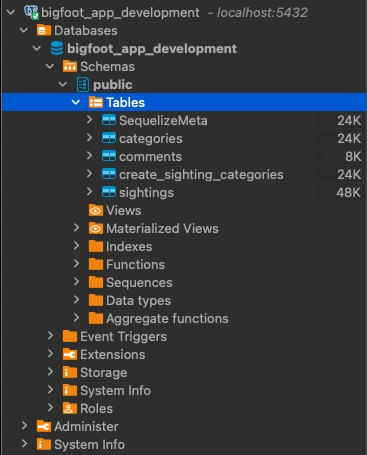Expand the Administer node arrow
The image size is (367, 455).
point(24,426)
